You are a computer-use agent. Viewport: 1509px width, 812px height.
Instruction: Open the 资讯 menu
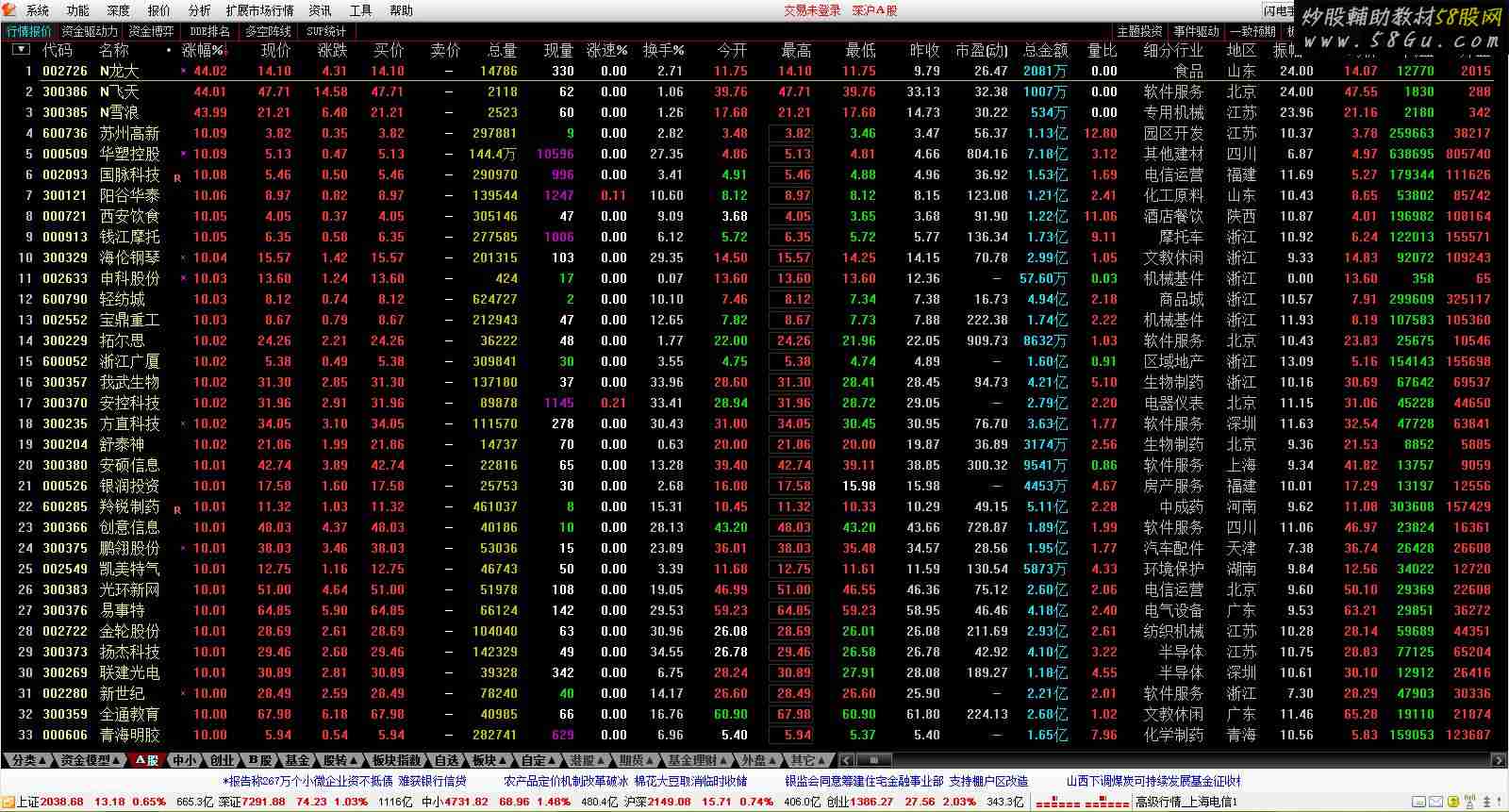coord(320,10)
